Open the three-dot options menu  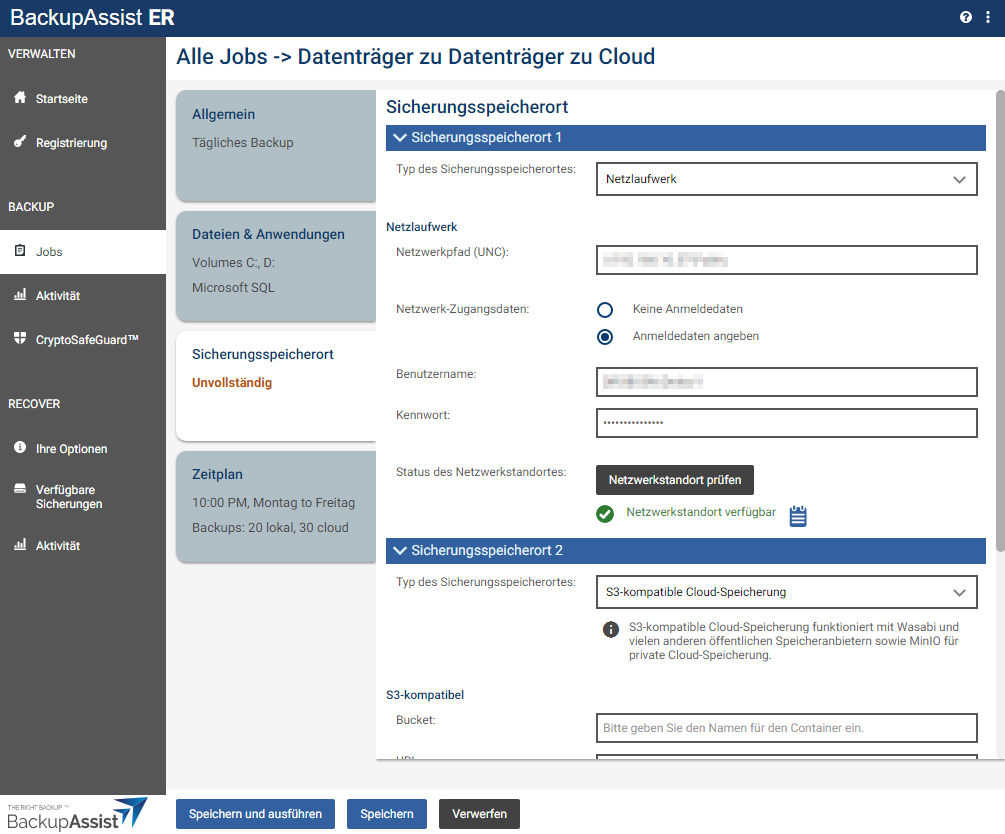[x=988, y=17]
